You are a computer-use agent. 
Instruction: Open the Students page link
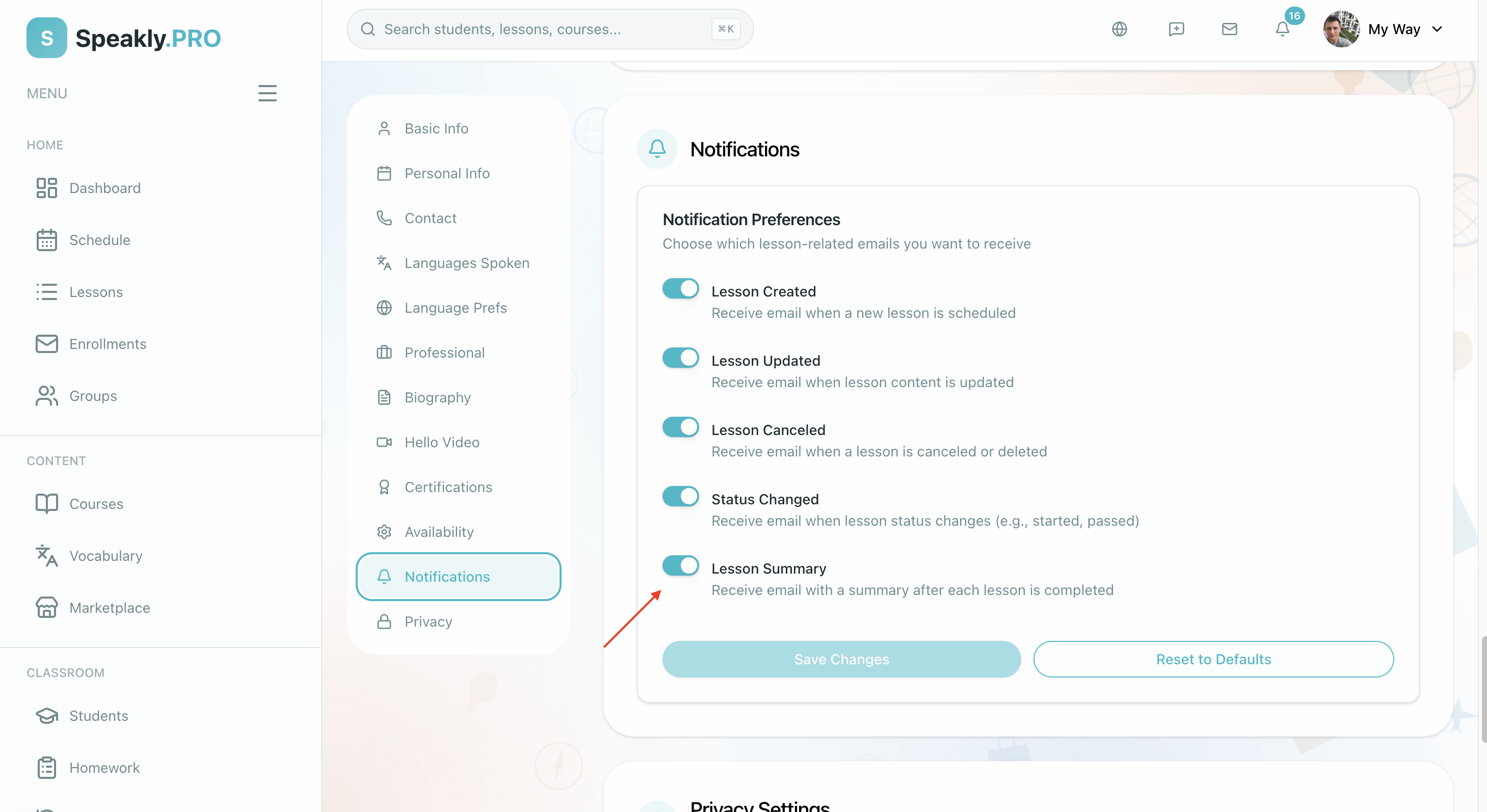[x=98, y=716]
